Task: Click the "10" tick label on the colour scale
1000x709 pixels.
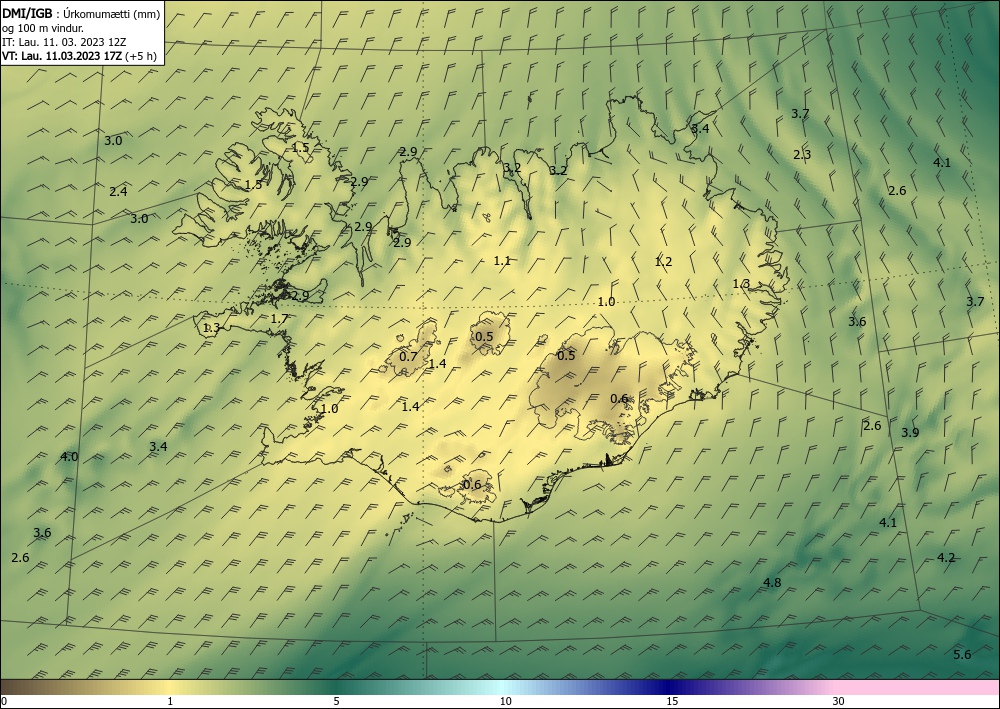Action: 506,702
